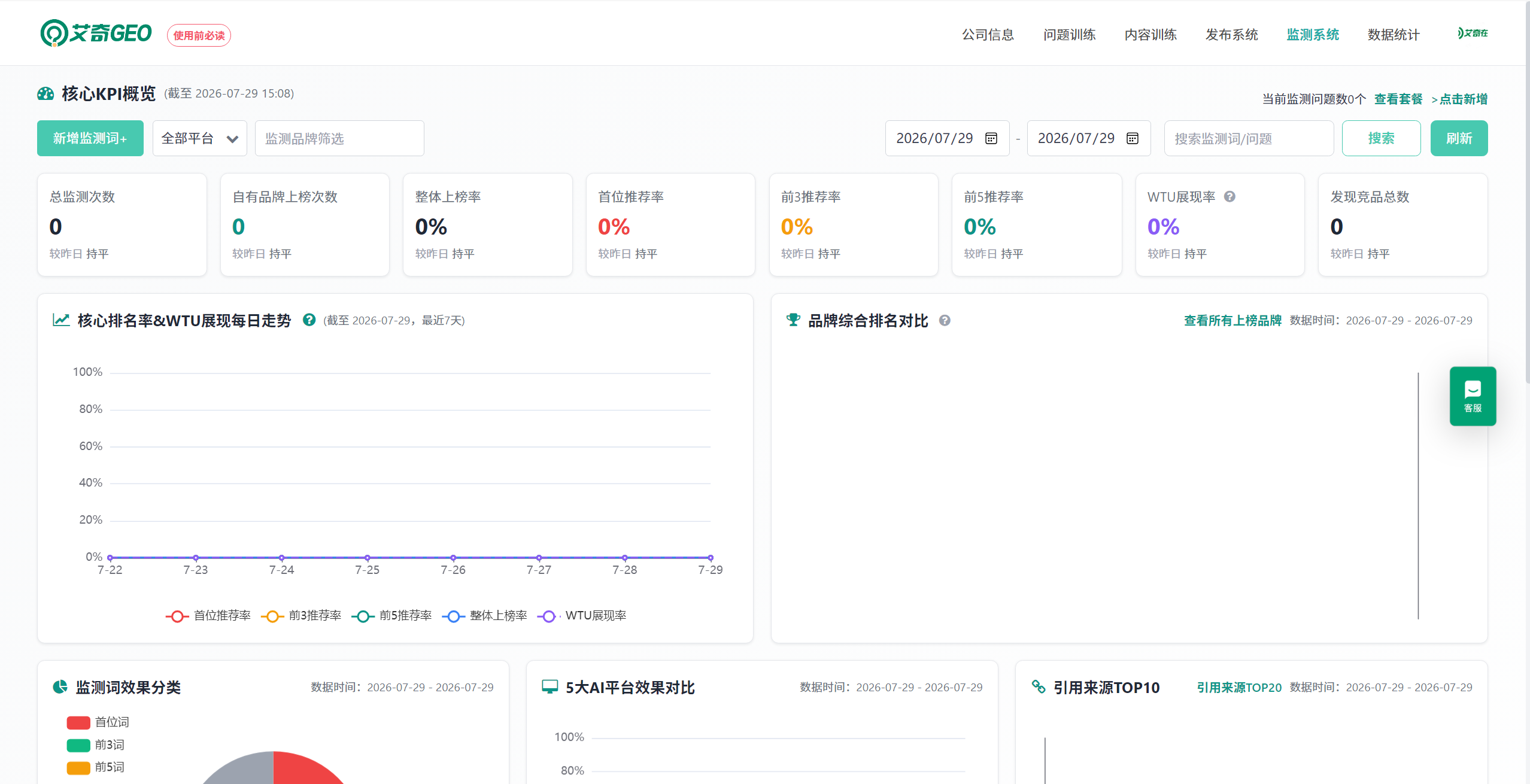This screenshot has width=1530, height=784.
Task: Click the 7-22 data point on chart
Action: click(x=110, y=558)
